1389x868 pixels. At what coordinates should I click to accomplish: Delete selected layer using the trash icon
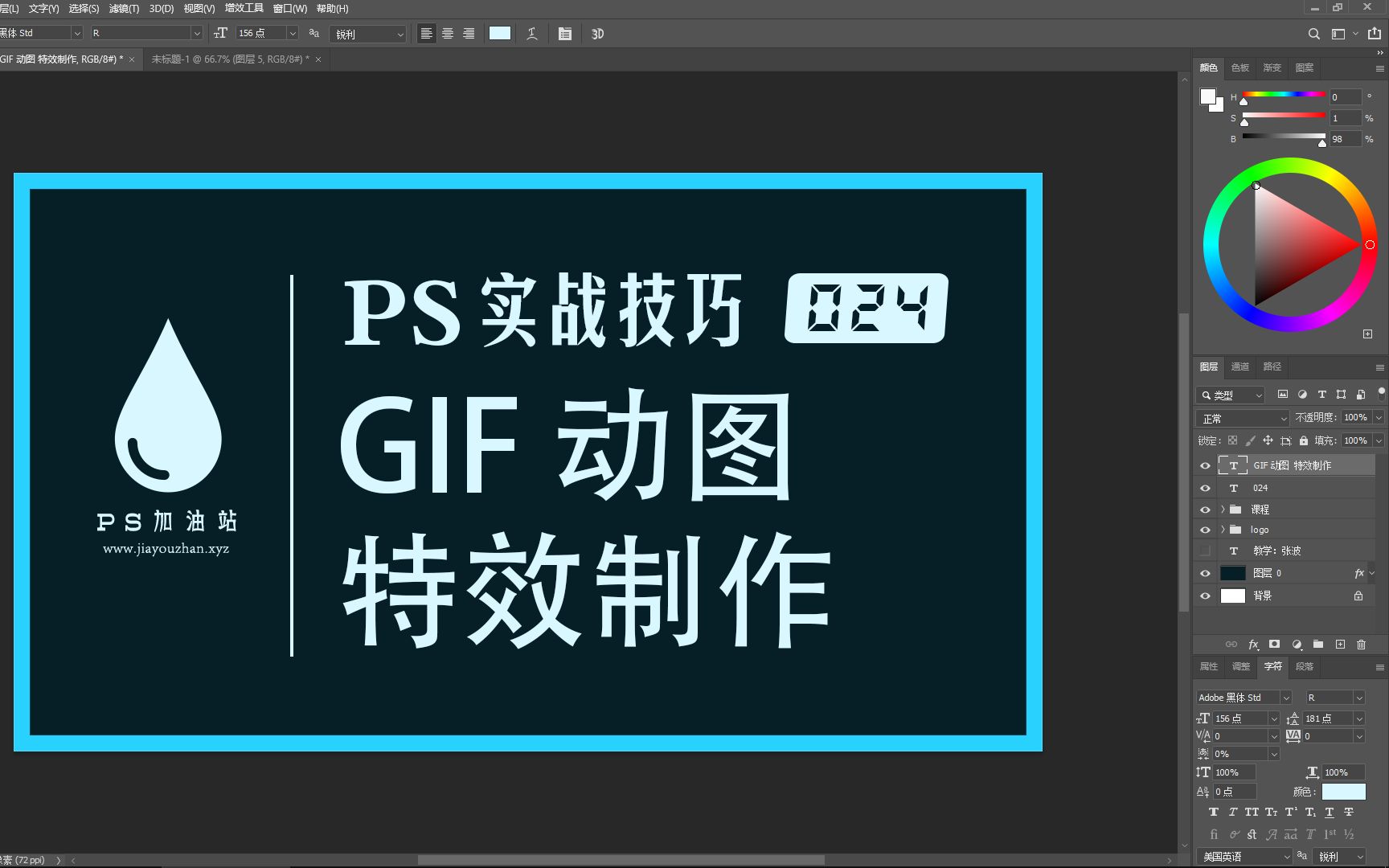pyautogui.click(x=1362, y=645)
